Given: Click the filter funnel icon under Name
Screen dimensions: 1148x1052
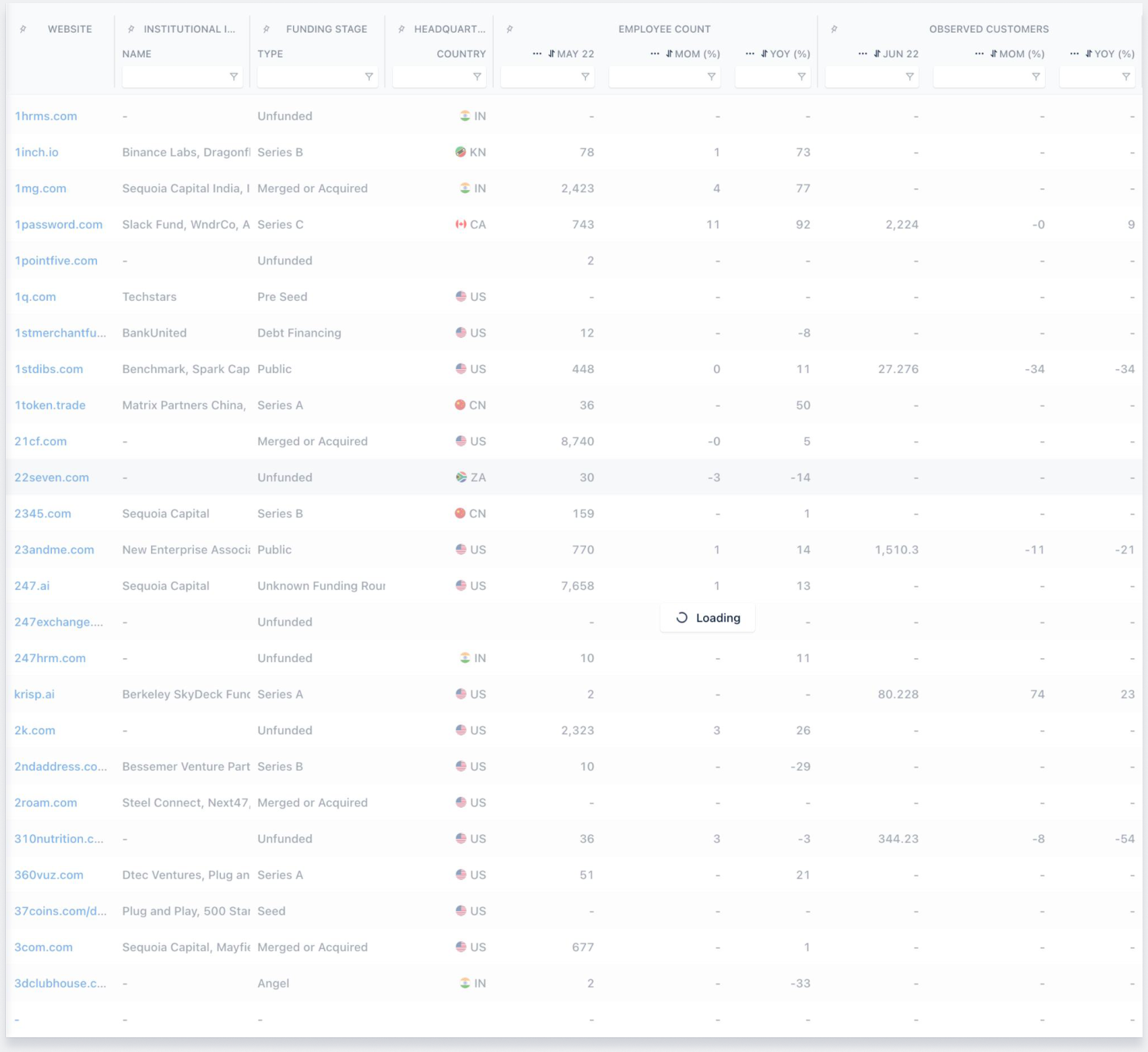Looking at the screenshot, I should 233,77.
